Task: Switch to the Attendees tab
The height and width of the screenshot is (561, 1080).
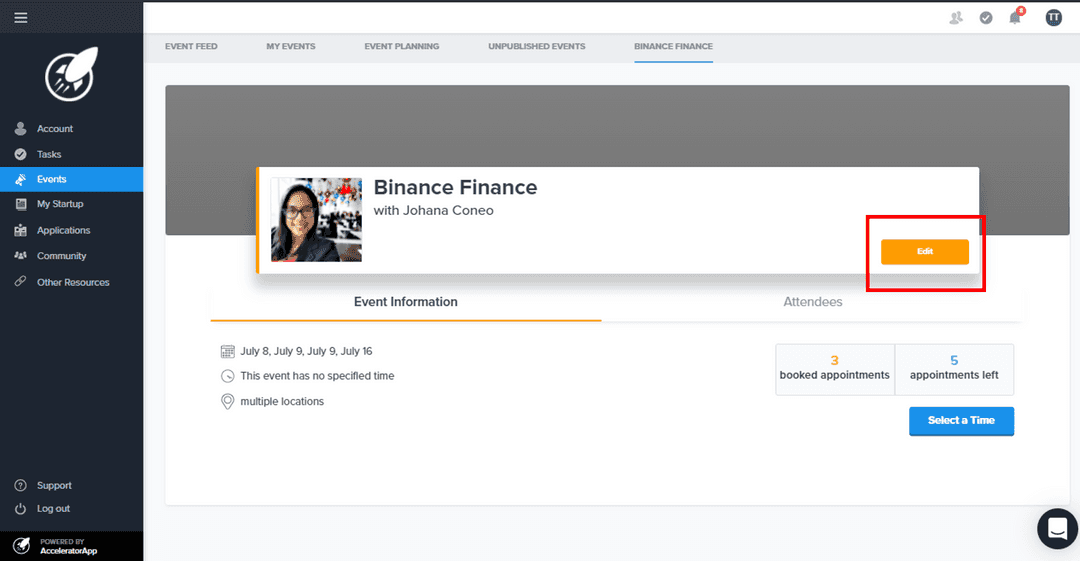Action: coord(812,302)
